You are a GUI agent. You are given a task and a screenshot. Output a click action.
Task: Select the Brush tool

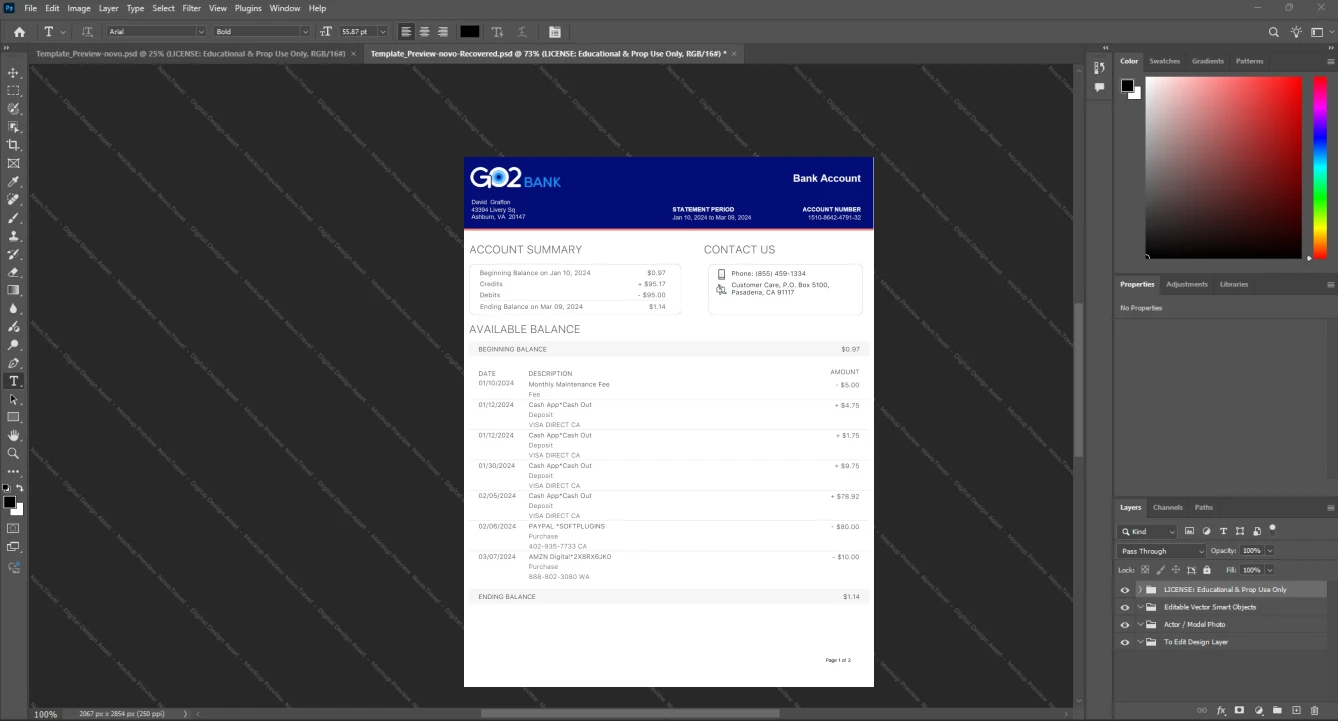[13, 218]
